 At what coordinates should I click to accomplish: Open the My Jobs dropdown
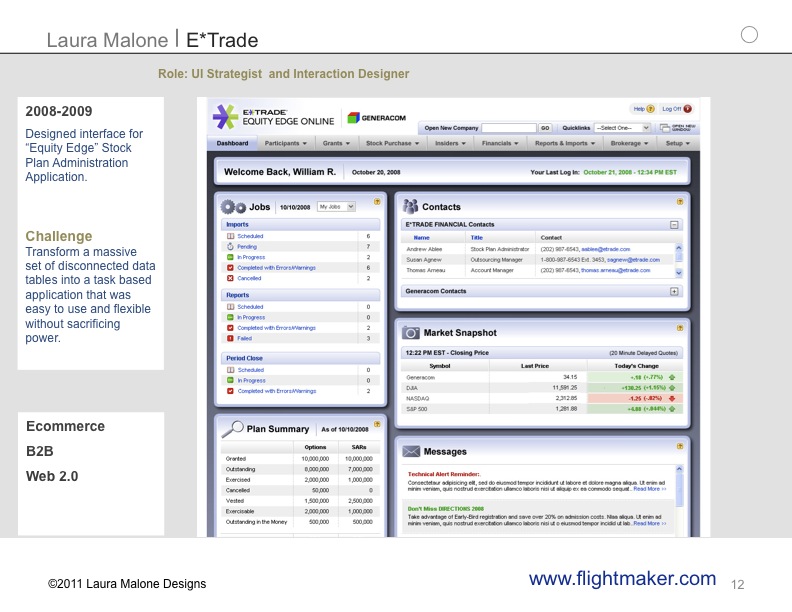[336, 207]
